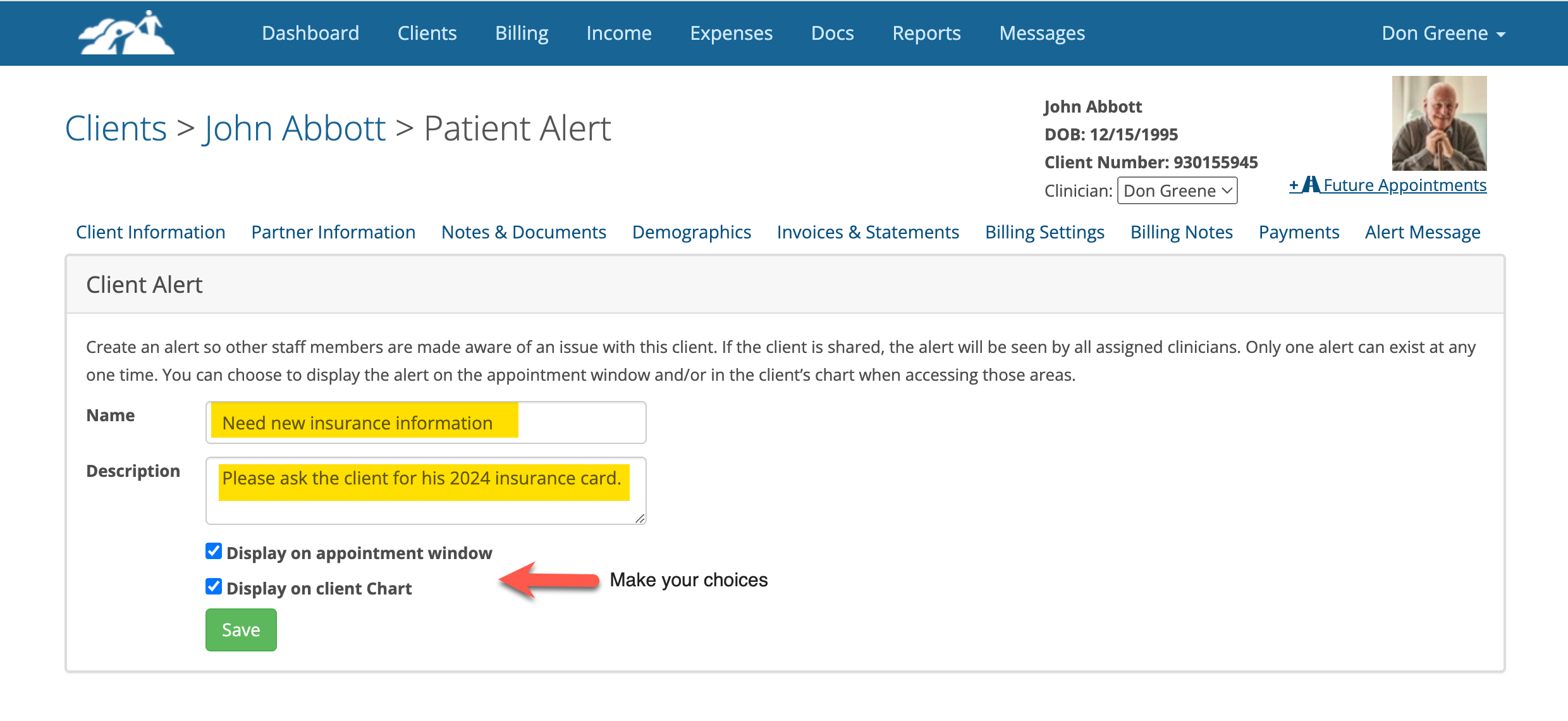Open the Clinician dropdown
Viewport: 1568px width, 721px height.
pos(1177,190)
